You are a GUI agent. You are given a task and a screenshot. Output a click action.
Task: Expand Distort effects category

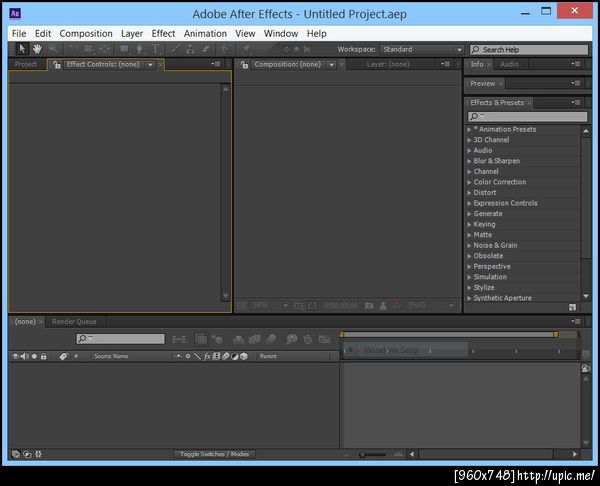point(469,193)
